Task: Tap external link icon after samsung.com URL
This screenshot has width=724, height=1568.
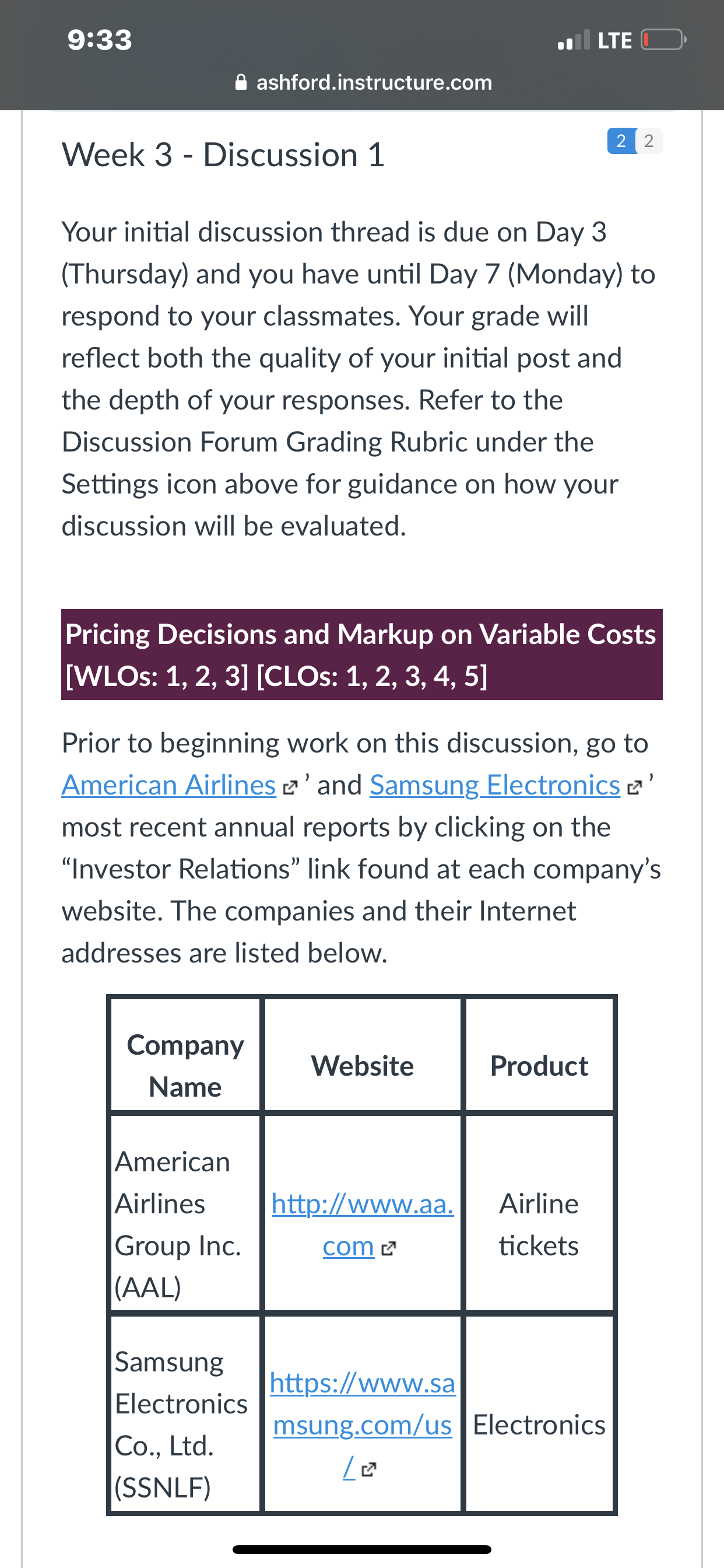Action: pyautogui.click(x=368, y=1470)
